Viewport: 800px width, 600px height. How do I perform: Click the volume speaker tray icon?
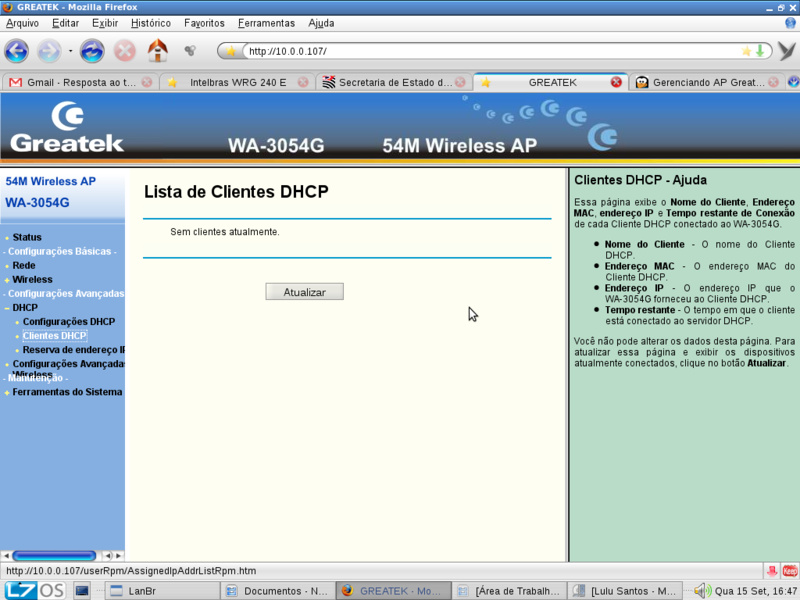click(703, 591)
